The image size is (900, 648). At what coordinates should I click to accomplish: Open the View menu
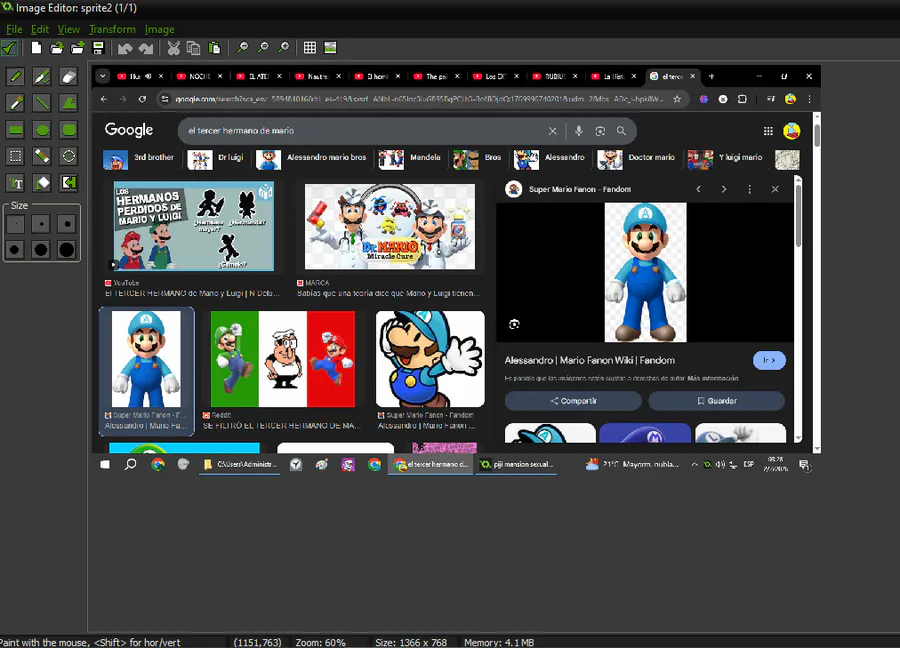68,29
